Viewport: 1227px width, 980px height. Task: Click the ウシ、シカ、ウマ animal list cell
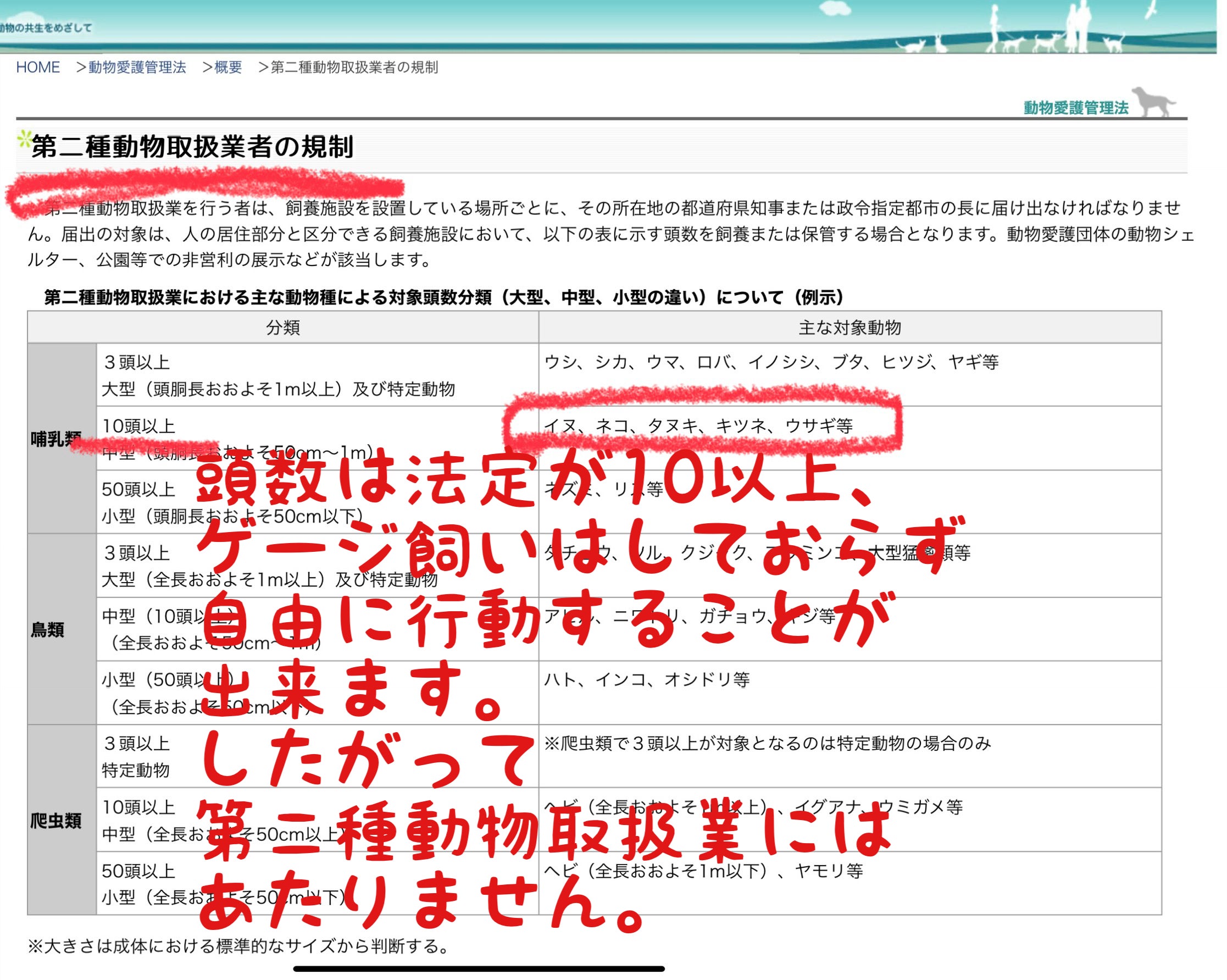771,362
